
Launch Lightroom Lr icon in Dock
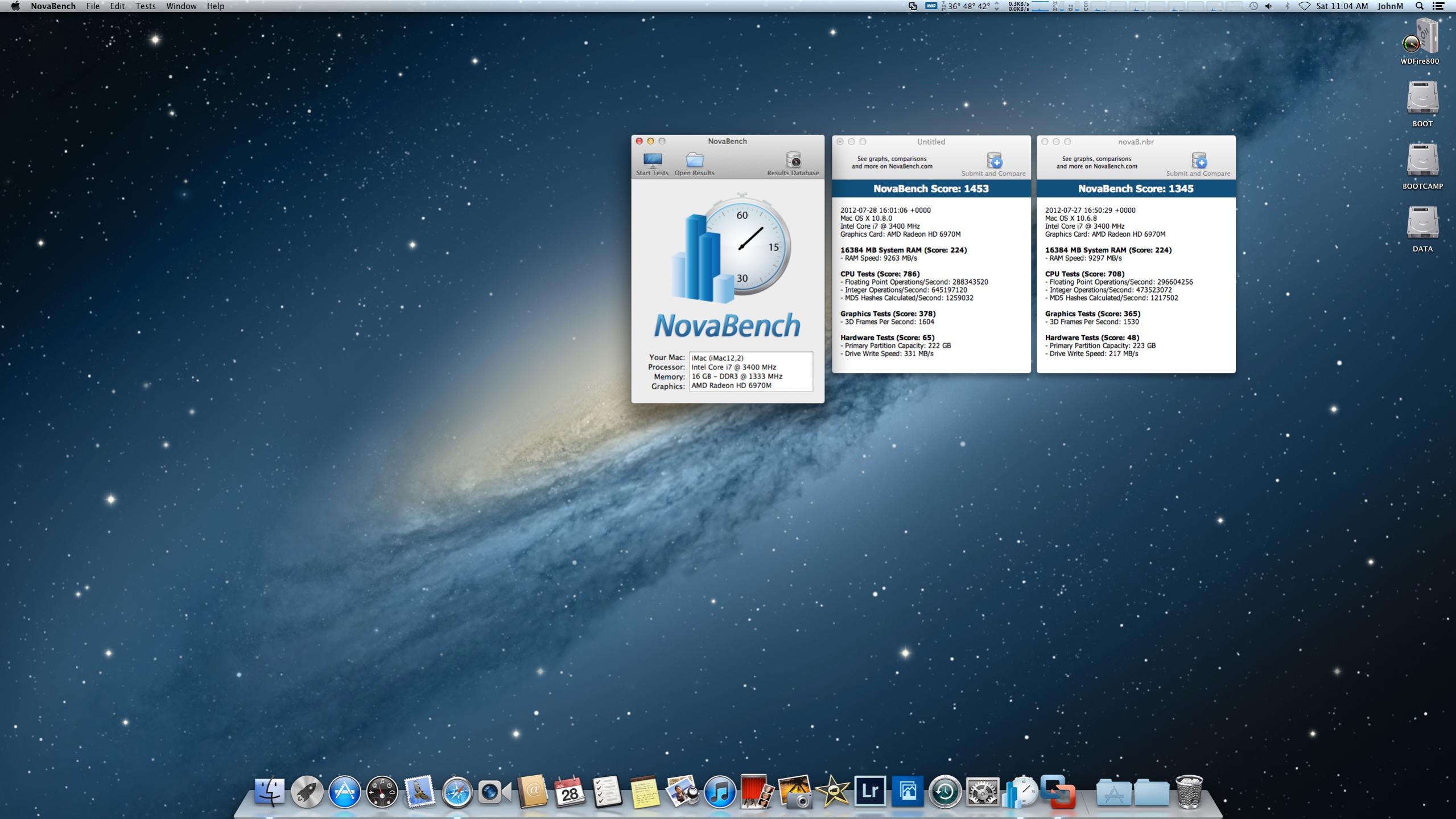click(870, 791)
